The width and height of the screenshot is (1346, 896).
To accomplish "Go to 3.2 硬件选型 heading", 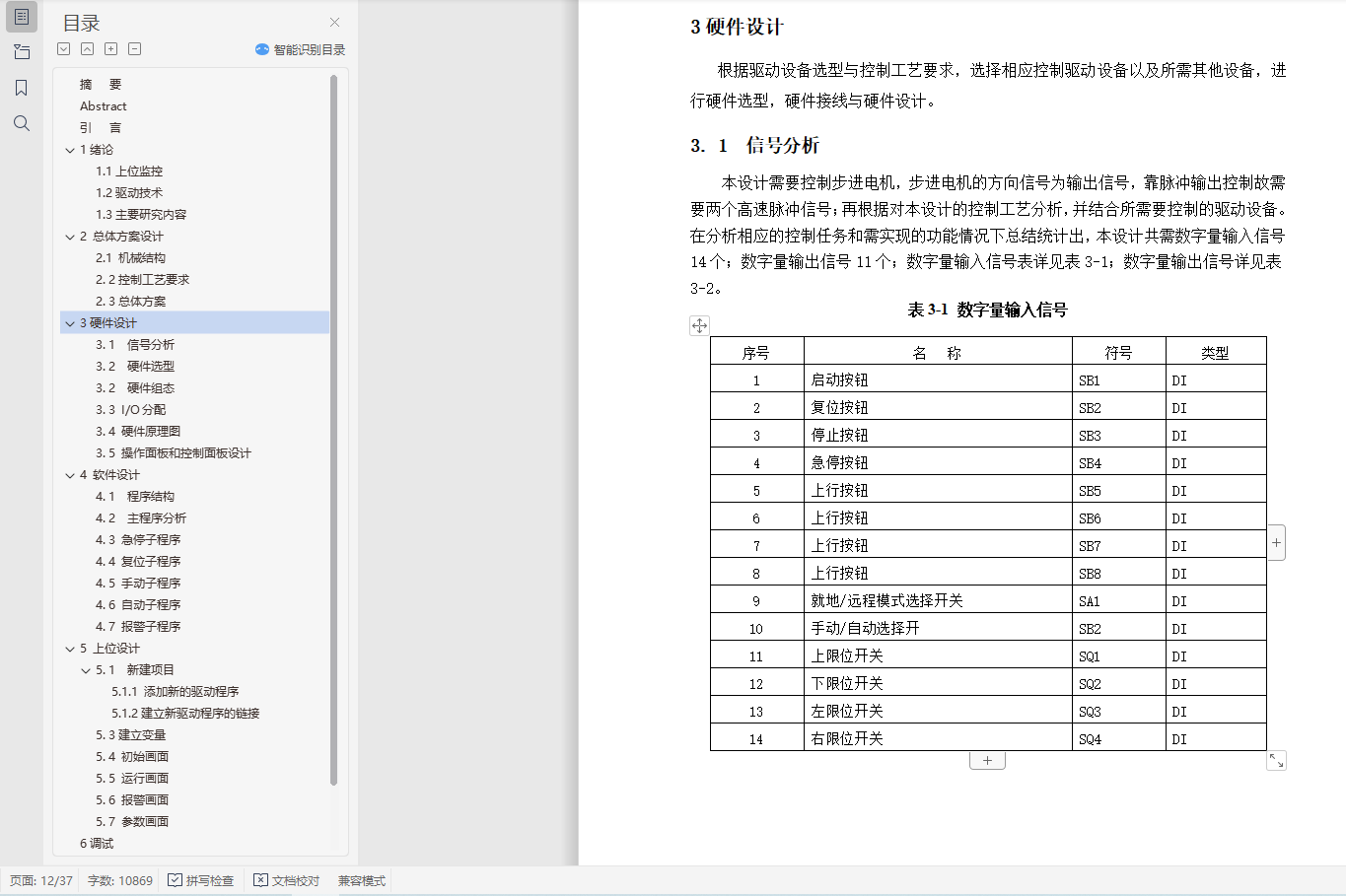I will tap(135, 367).
